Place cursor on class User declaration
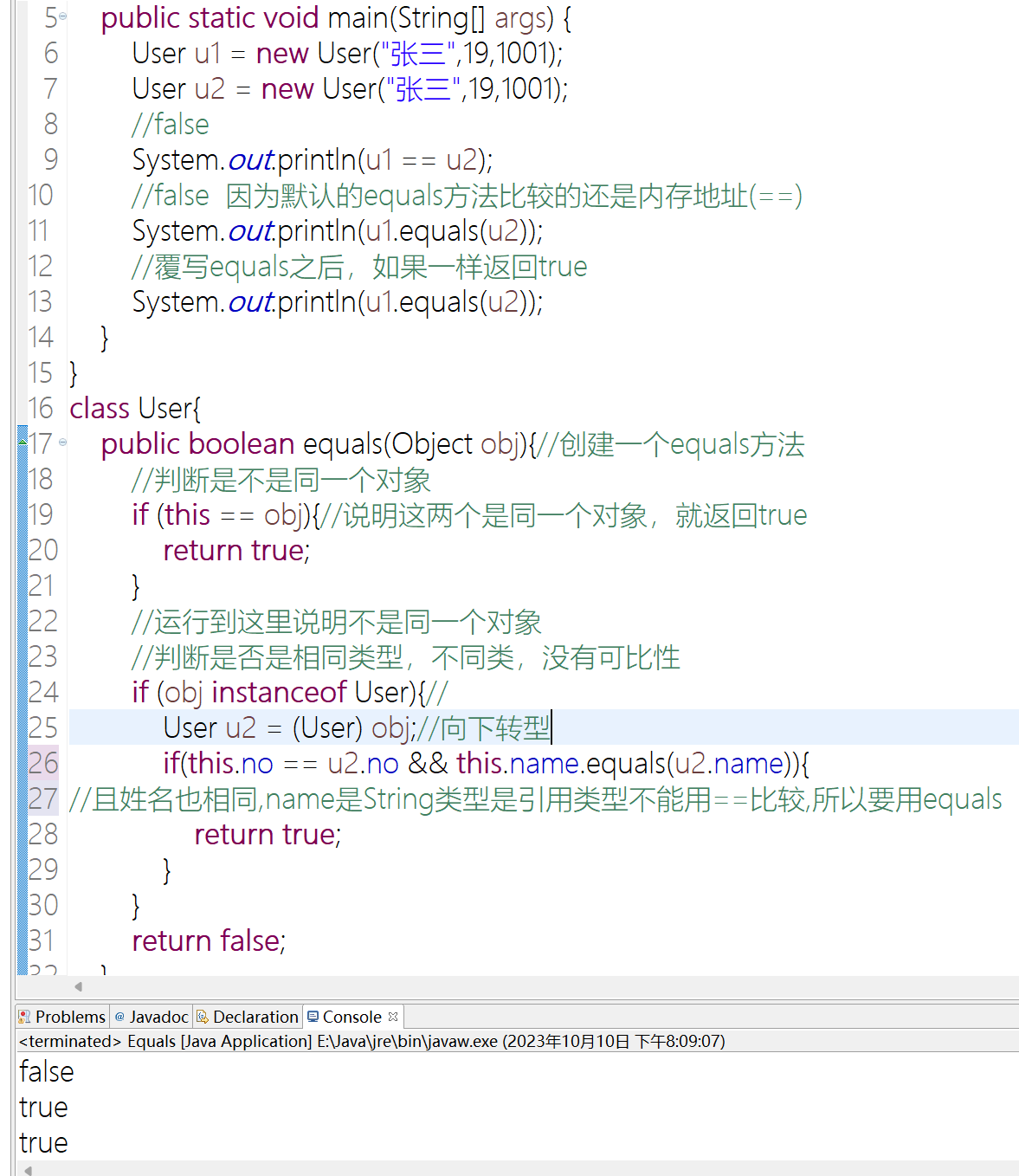The width and height of the screenshot is (1019, 1176). [164, 408]
